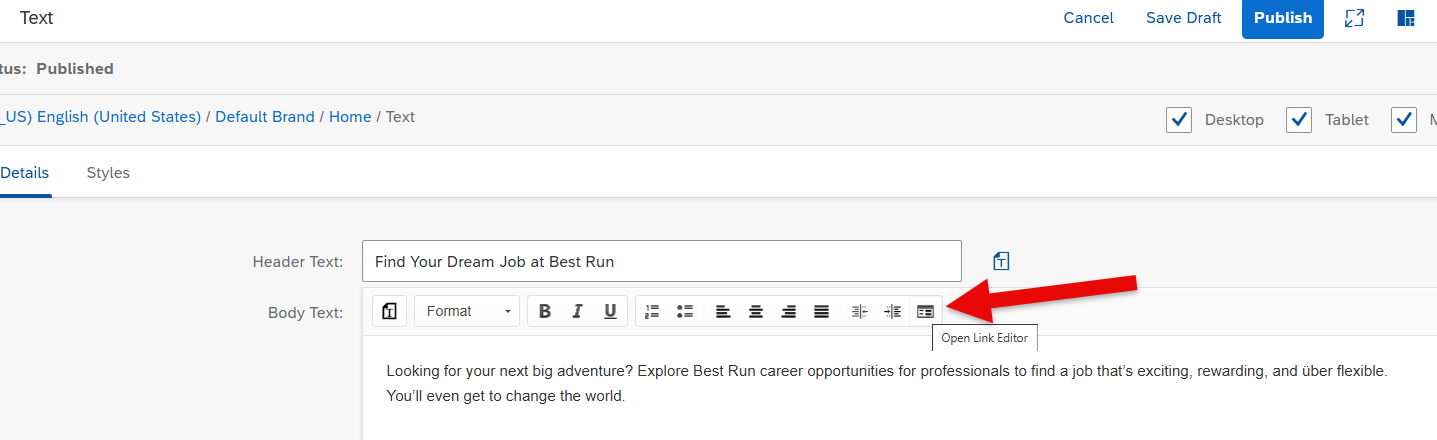Align body text left
The width and height of the screenshot is (1437, 440).
click(x=723, y=311)
